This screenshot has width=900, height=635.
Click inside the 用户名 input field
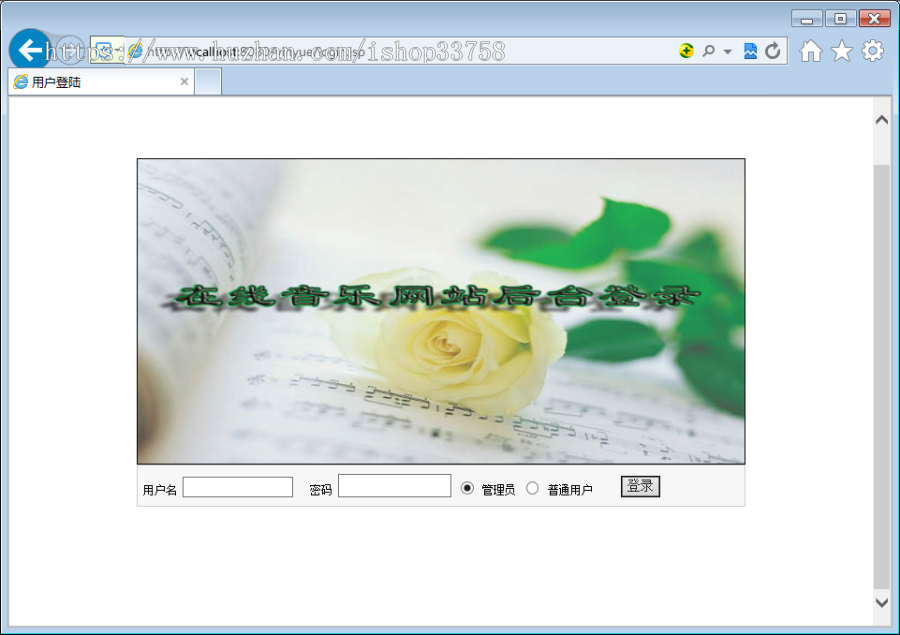(x=237, y=485)
